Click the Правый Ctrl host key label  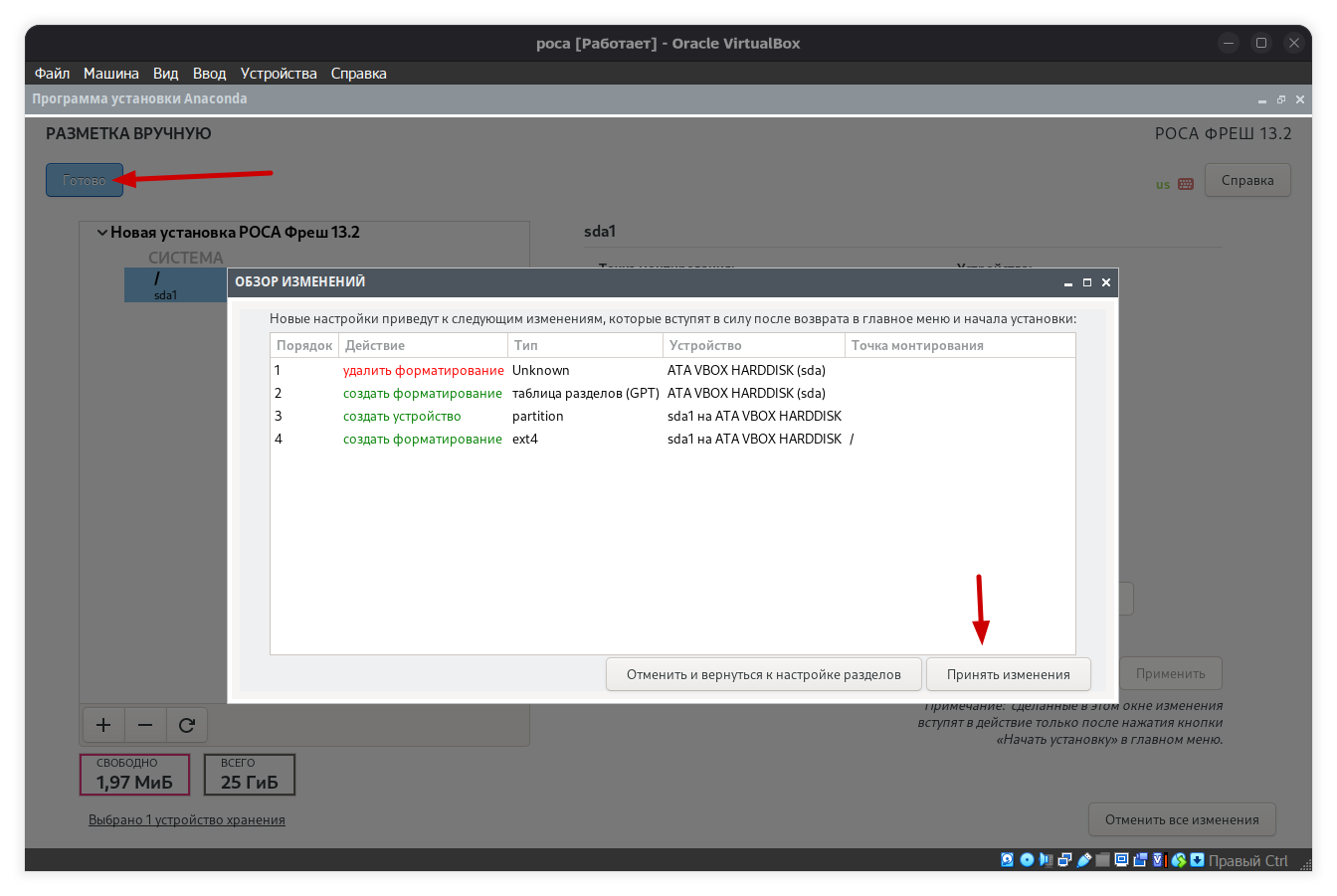(1248, 861)
